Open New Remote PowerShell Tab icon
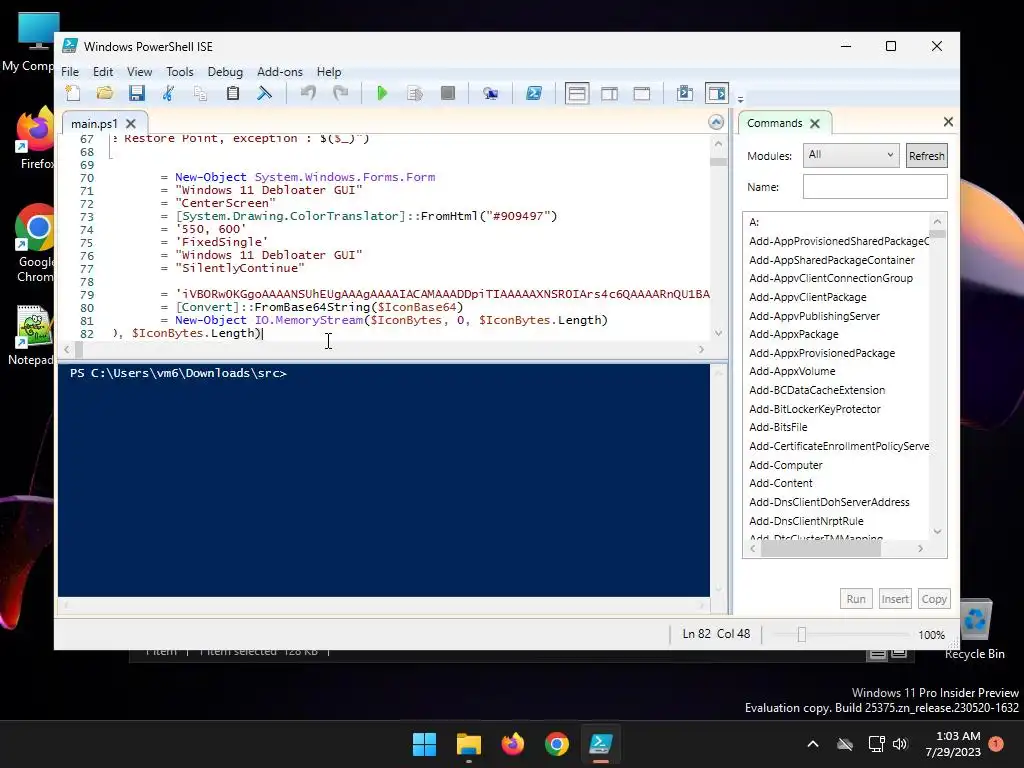The image size is (1024, 768). pos(490,93)
